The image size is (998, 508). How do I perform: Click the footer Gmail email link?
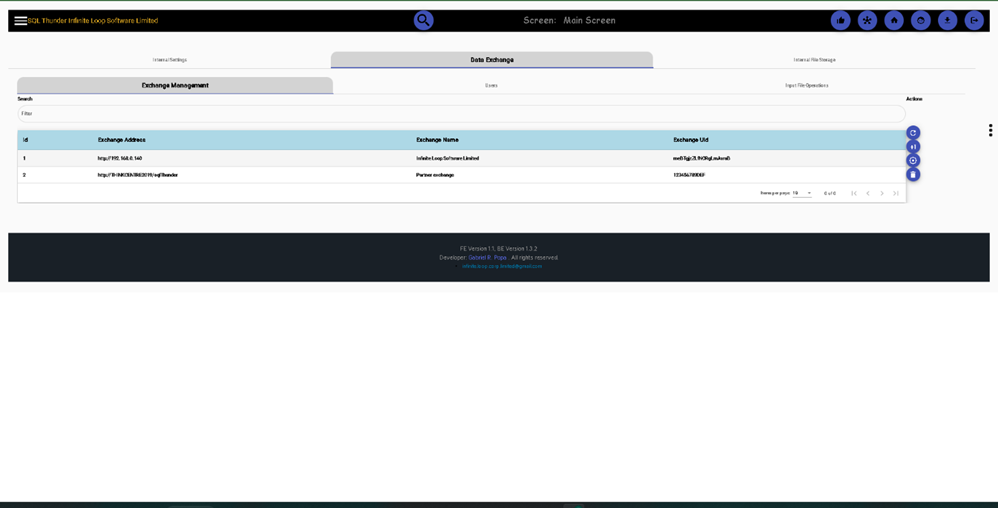(x=502, y=266)
